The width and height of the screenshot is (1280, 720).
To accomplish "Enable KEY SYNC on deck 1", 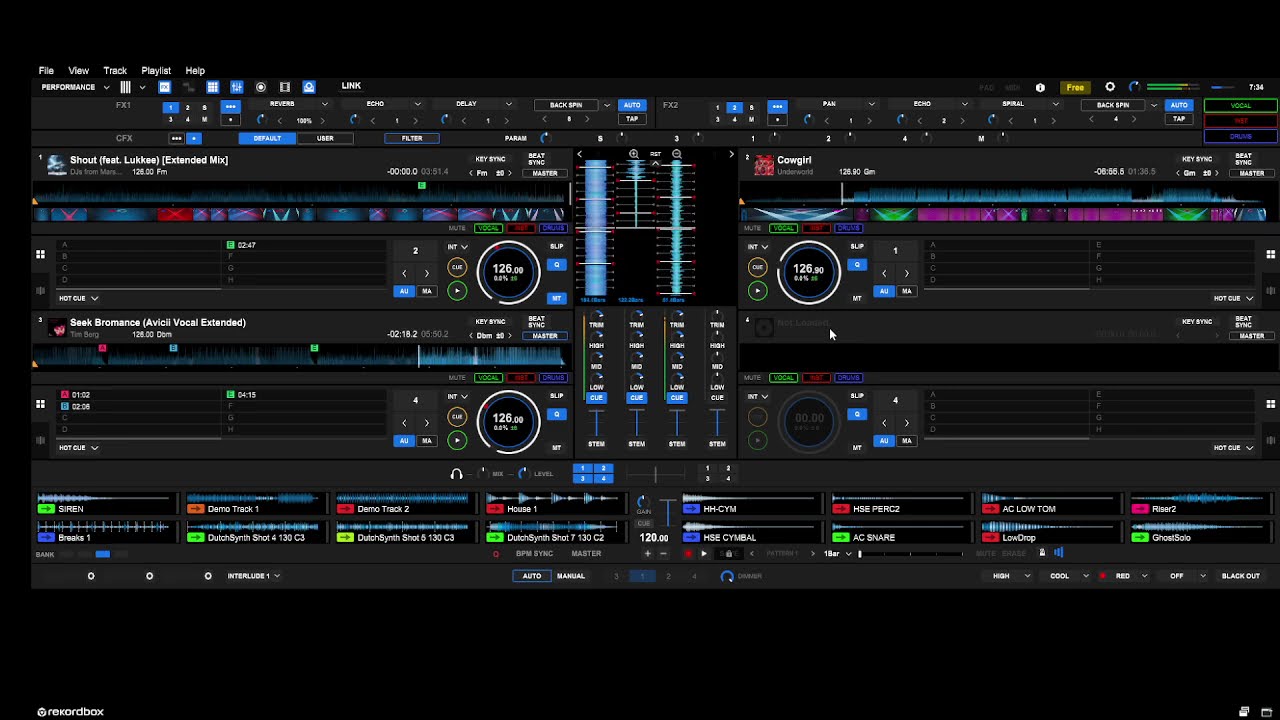I will click(490, 159).
